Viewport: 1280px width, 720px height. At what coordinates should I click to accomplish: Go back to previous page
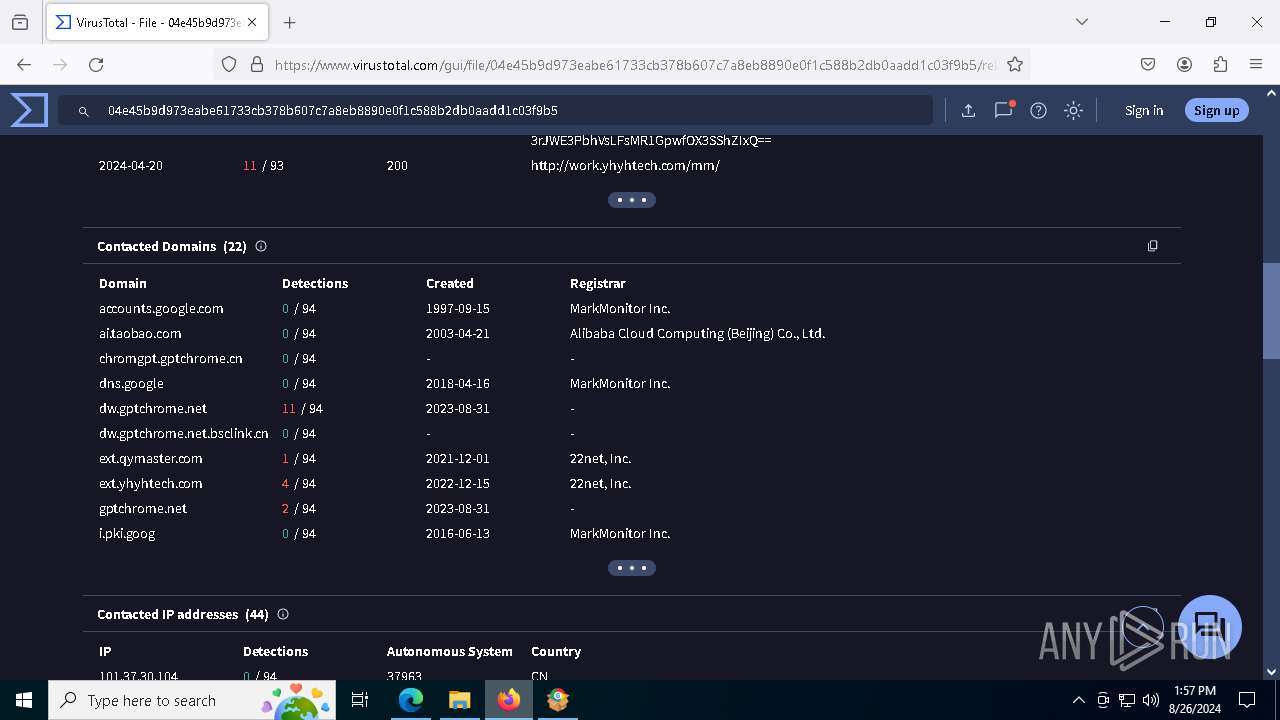point(24,64)
